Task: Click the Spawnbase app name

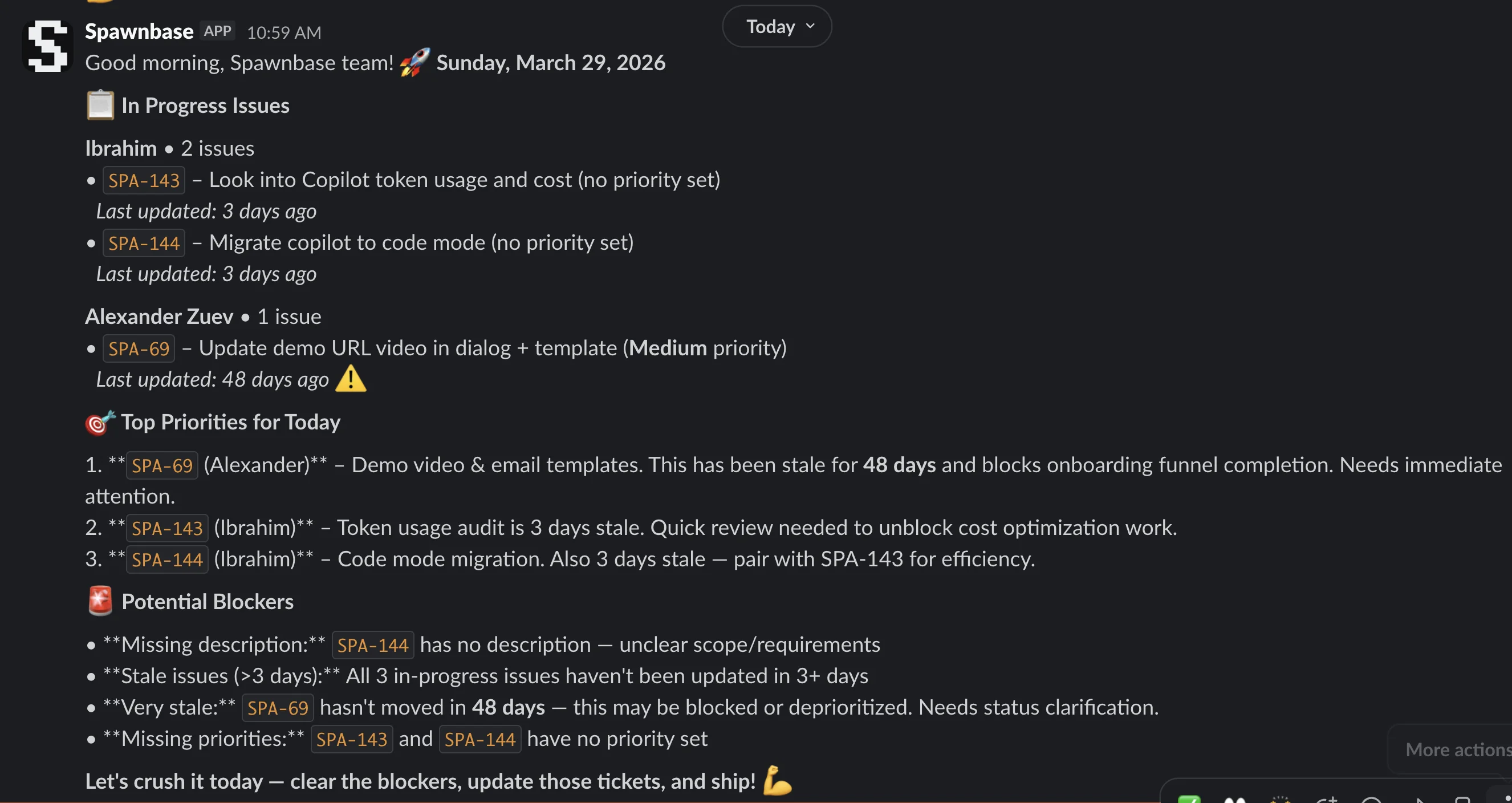Action: 139,31
